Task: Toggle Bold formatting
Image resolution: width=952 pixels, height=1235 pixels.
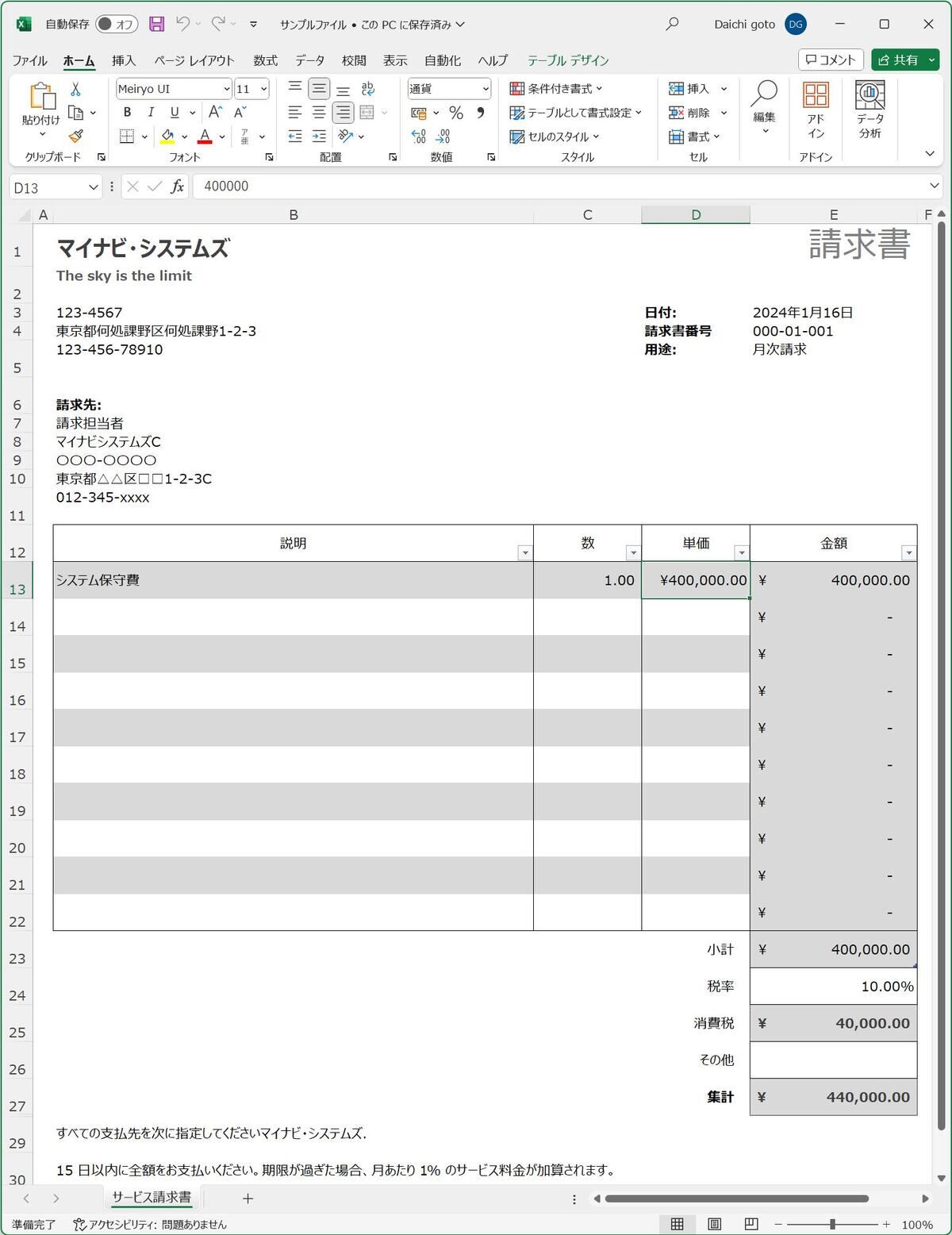Action: click(x=127, y=112)
